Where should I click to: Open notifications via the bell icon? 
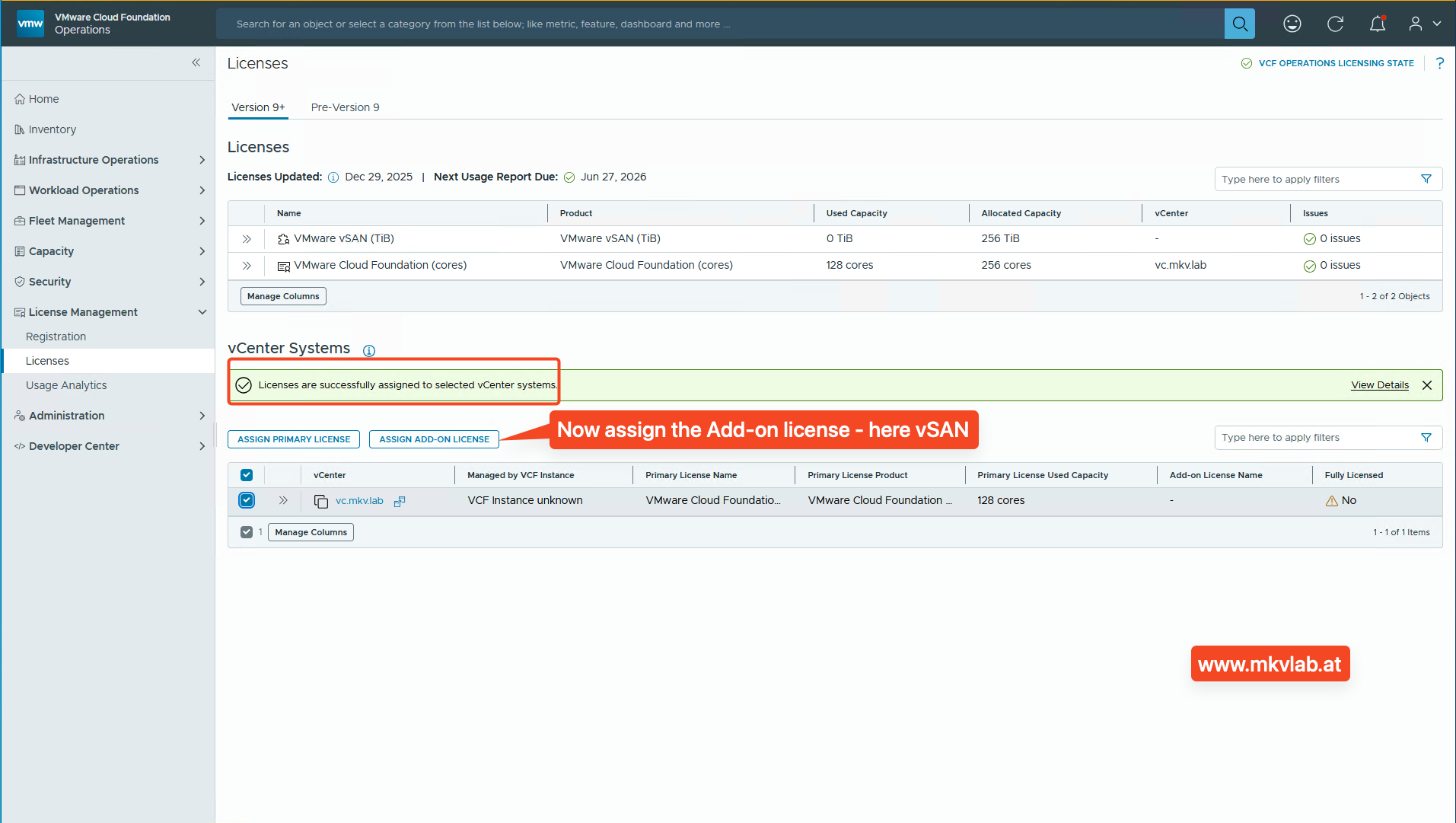(1377, 24)
